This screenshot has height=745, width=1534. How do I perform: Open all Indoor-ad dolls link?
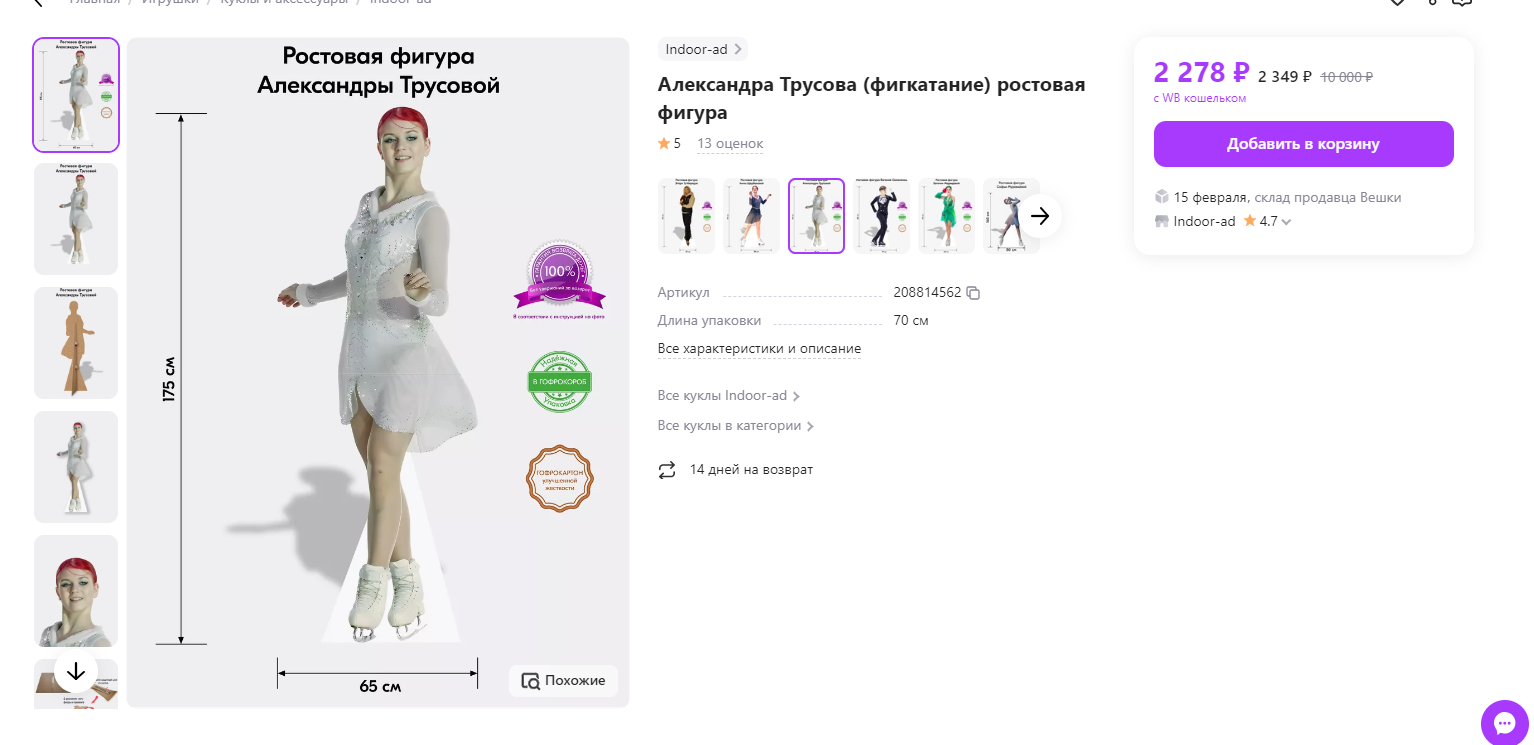pos(729,396)
